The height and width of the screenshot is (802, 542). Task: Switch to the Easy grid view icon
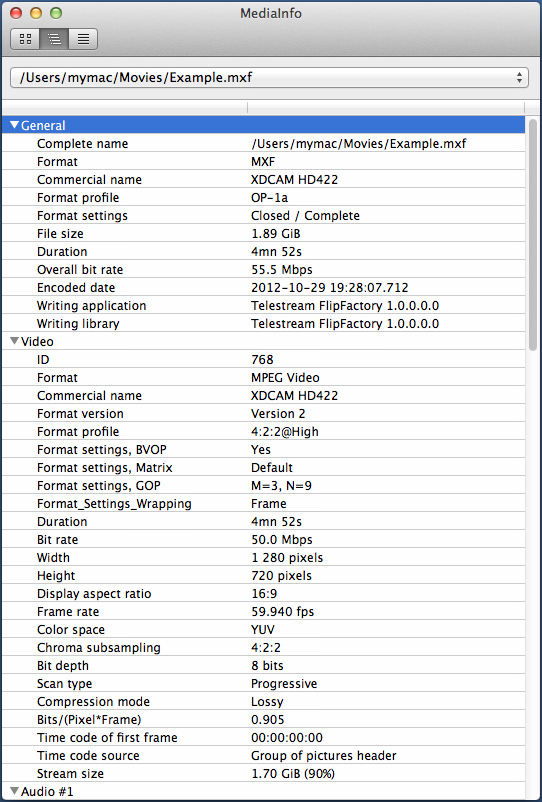click(25, 39)
